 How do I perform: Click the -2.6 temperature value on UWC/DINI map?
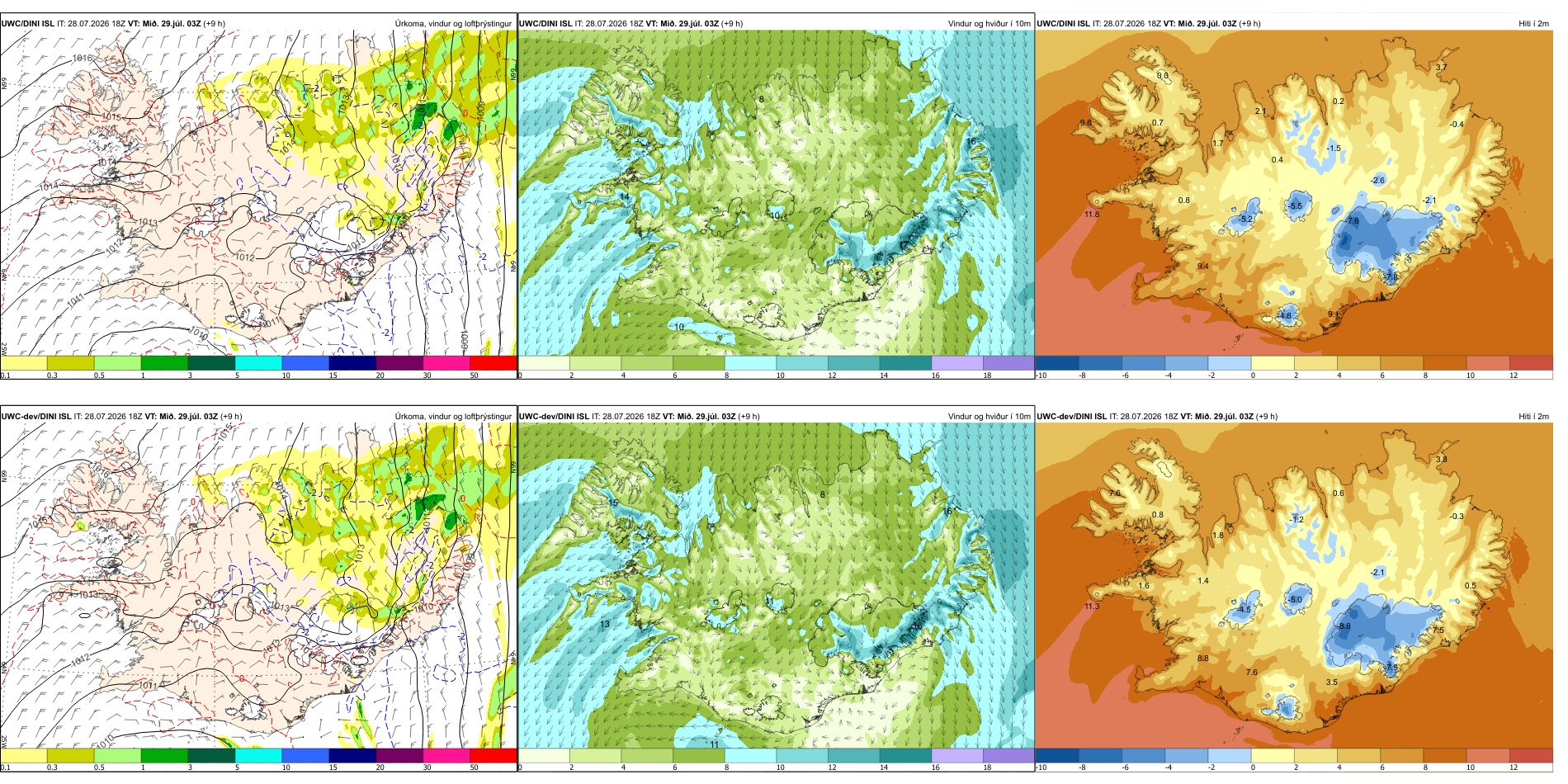click(x=1377, y=181)
